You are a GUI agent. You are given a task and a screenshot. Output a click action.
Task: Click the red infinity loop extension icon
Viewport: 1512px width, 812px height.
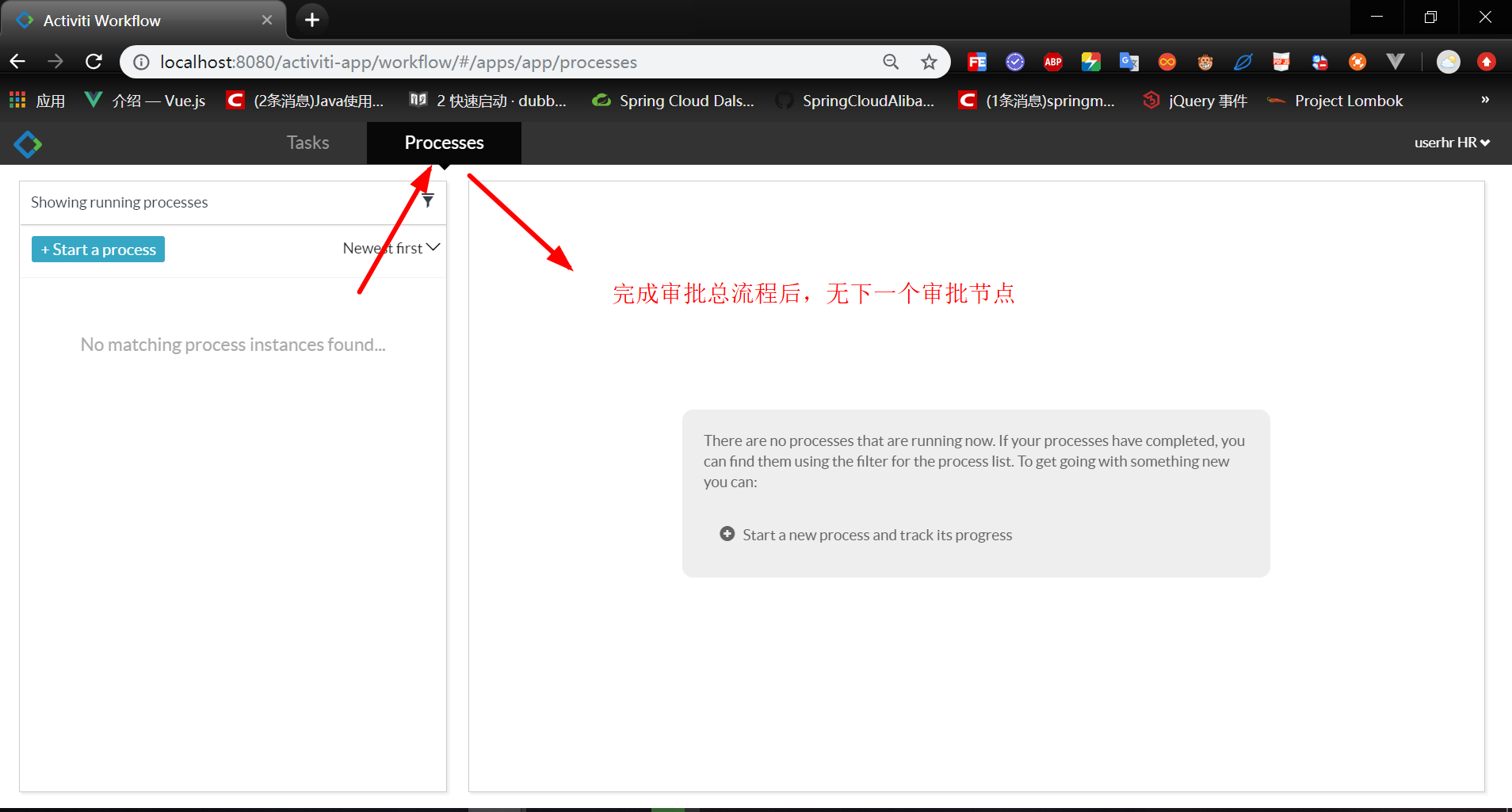tap(1167, 61)
